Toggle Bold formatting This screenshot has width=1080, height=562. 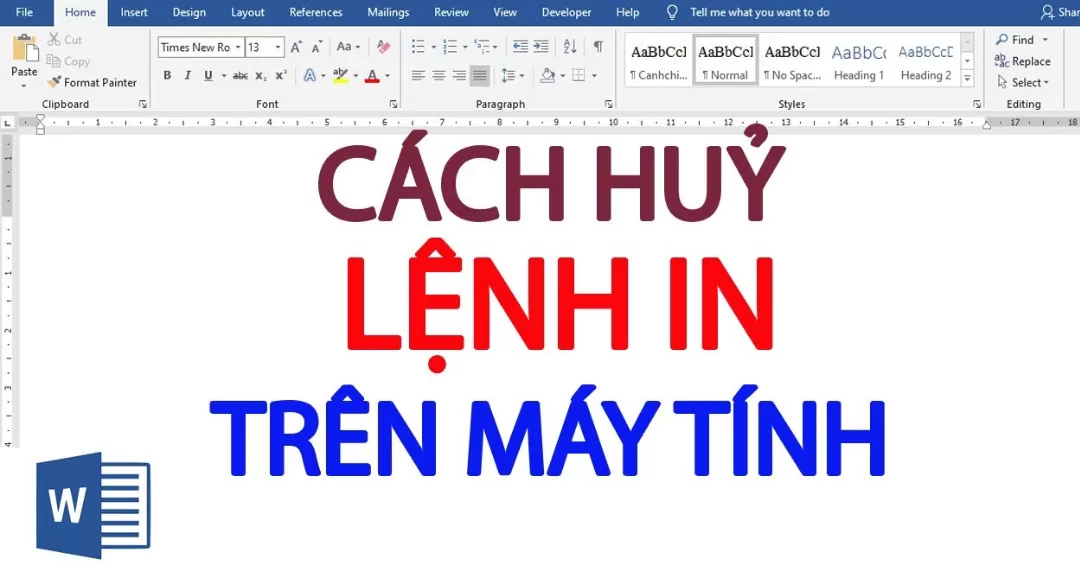coord(166,76)
